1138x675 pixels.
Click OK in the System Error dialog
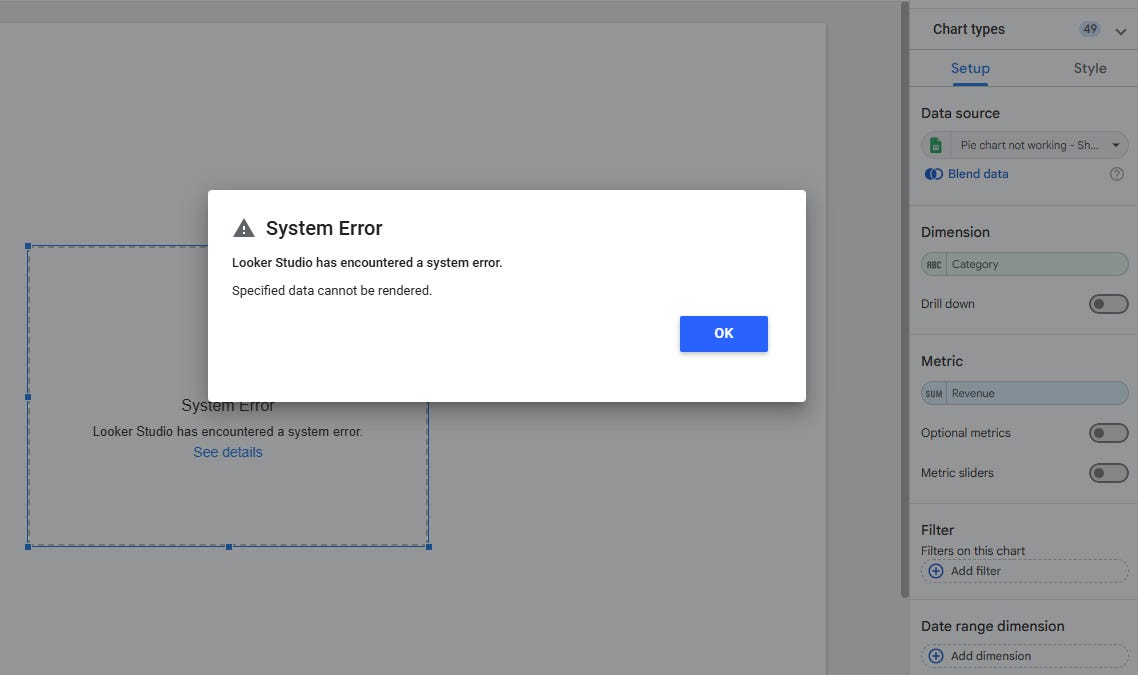point(724,334)
